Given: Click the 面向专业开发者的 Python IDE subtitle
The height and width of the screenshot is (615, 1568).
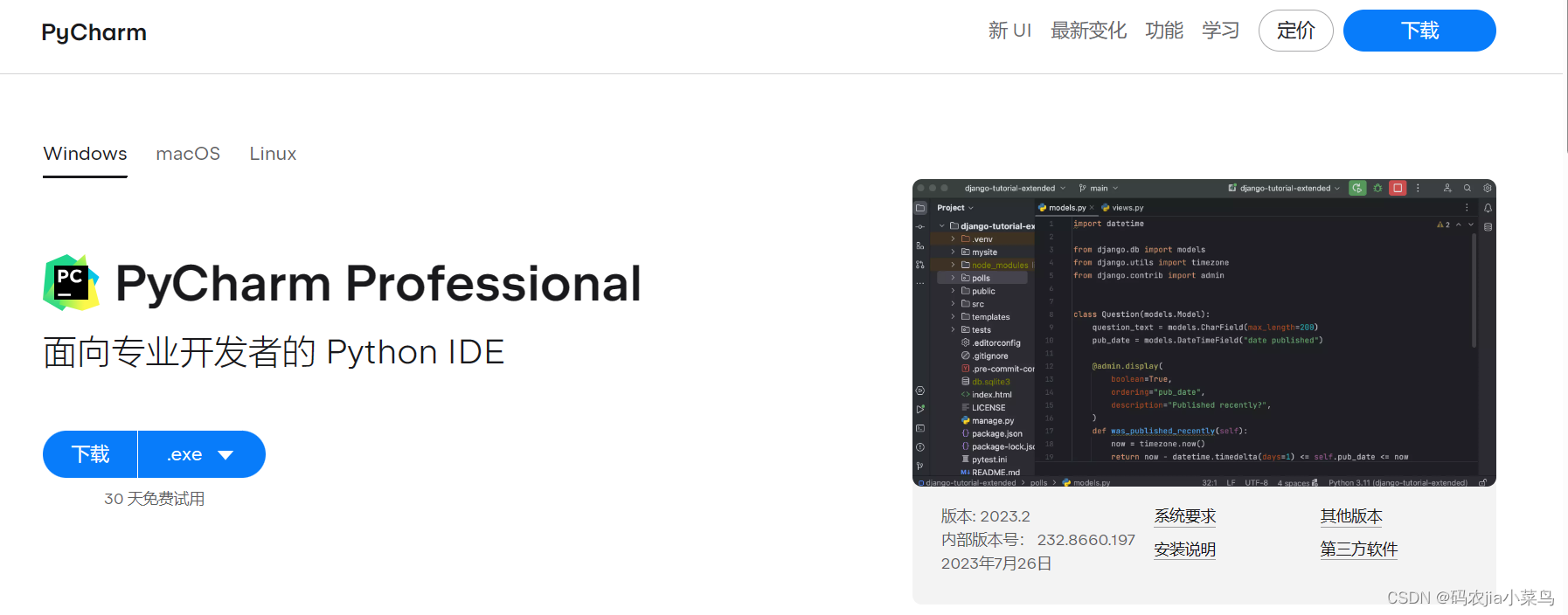Looking at the screenshot, I should 274,352.
